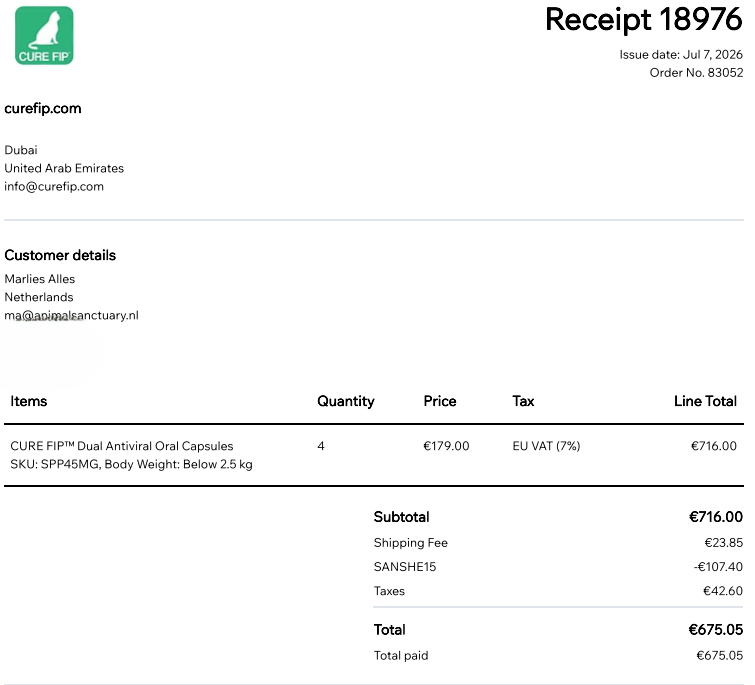
Task: Click Order No. 83052 text
Action: pyautogui.click(x=696, y=73)
